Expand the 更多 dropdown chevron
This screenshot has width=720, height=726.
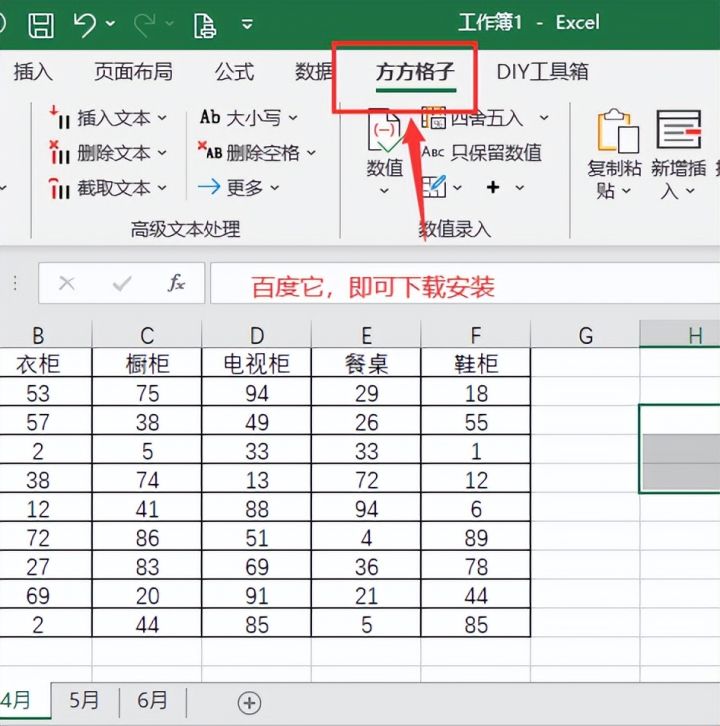275,188
